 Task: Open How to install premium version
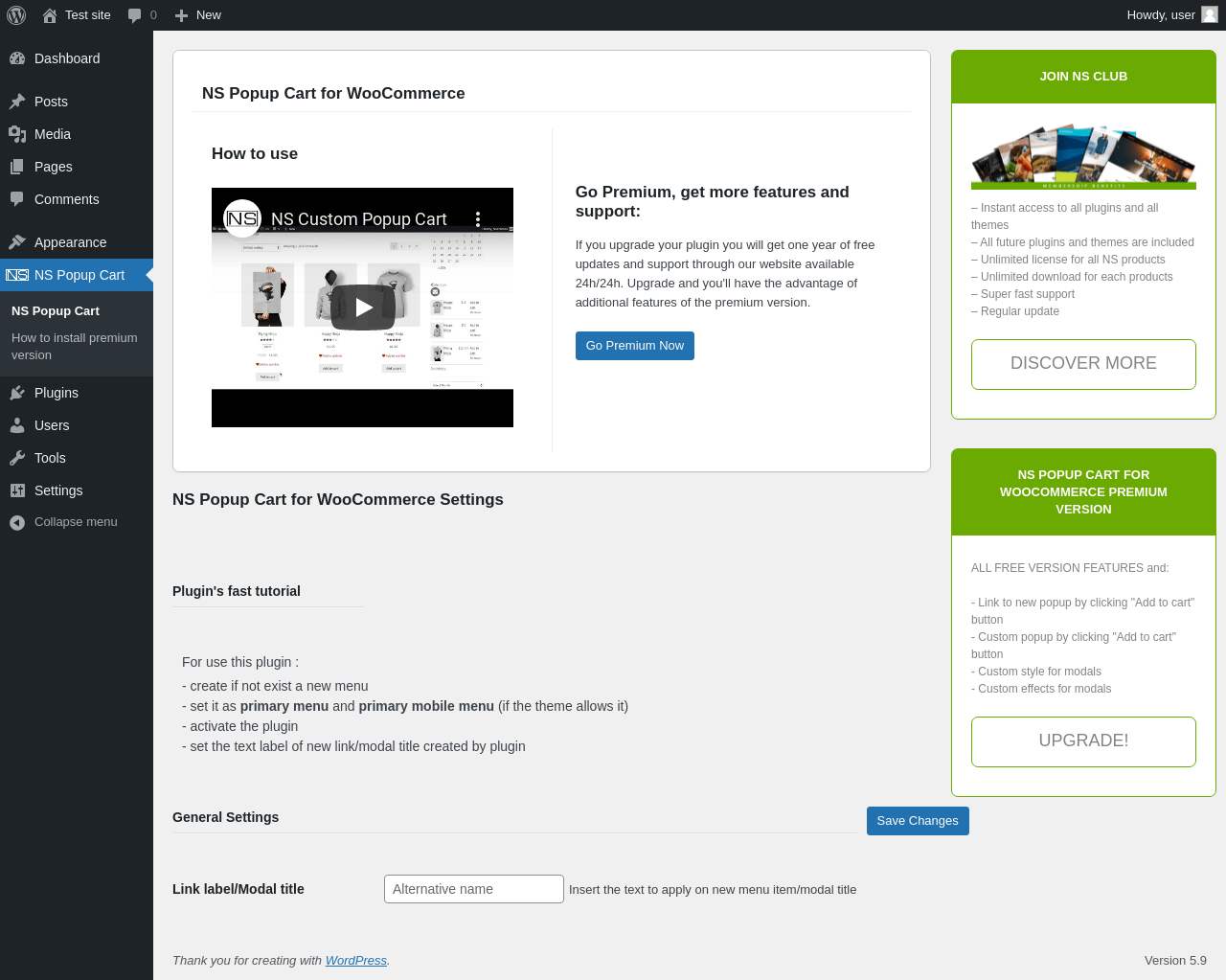pyautogui.click(x=75, y=346)
